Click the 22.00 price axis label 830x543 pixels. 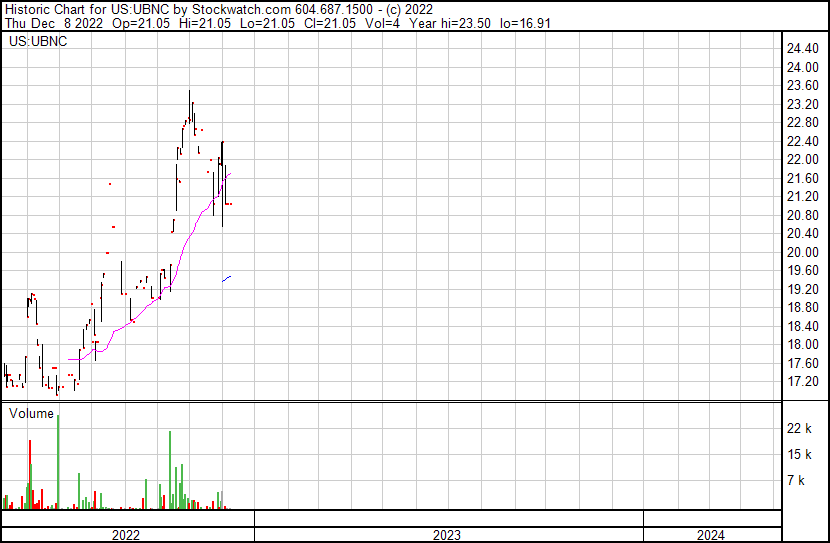click(802, 160)
